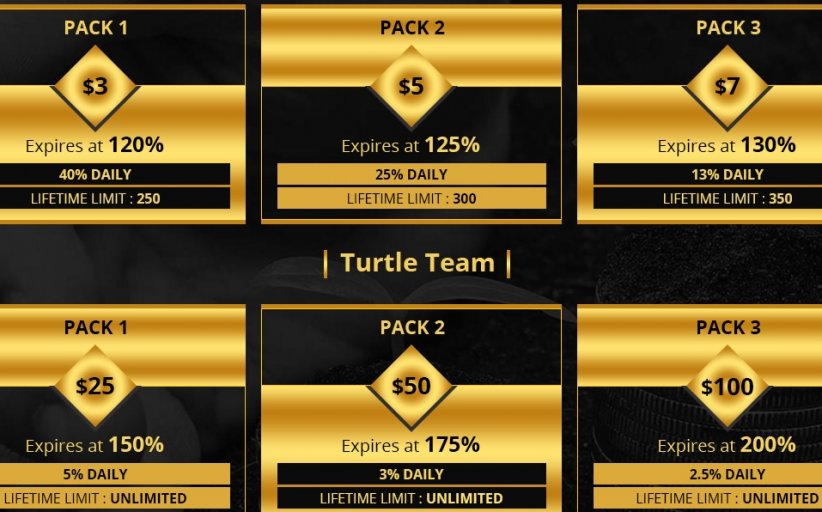
Task: Choose the $7 diamond price badge
Action: coord(727,87)
